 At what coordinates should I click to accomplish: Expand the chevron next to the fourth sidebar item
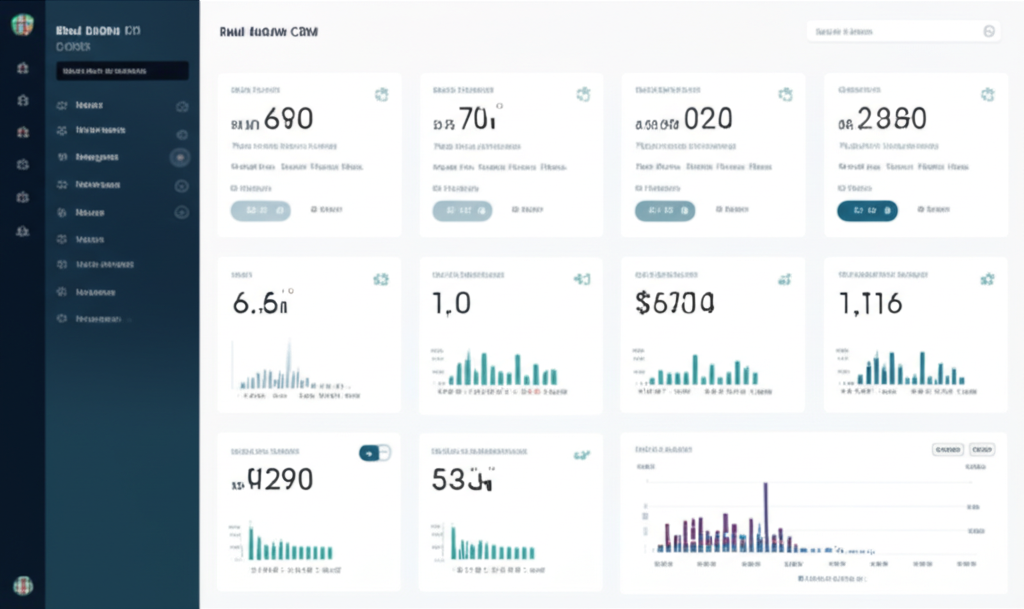click(x=181, y=185)
